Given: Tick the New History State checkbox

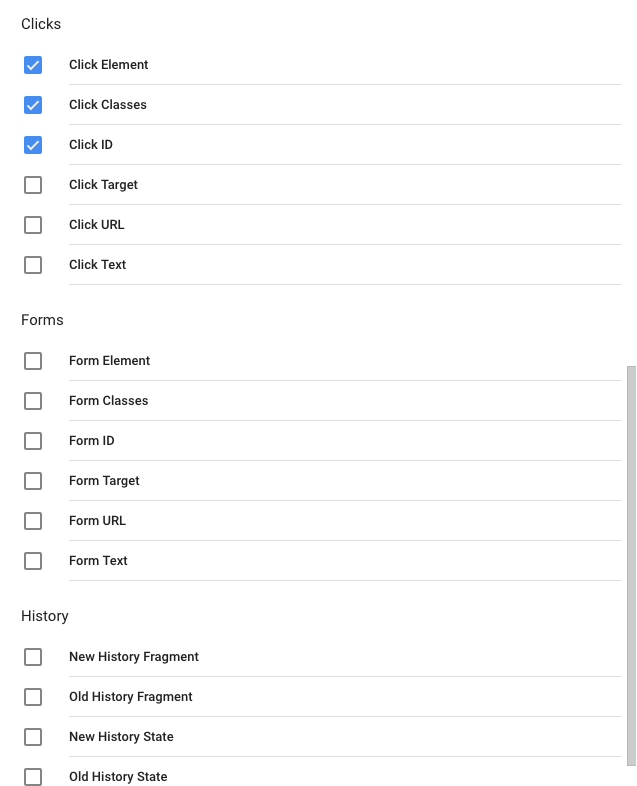Looking at the screenshot, I should (33, 737).
